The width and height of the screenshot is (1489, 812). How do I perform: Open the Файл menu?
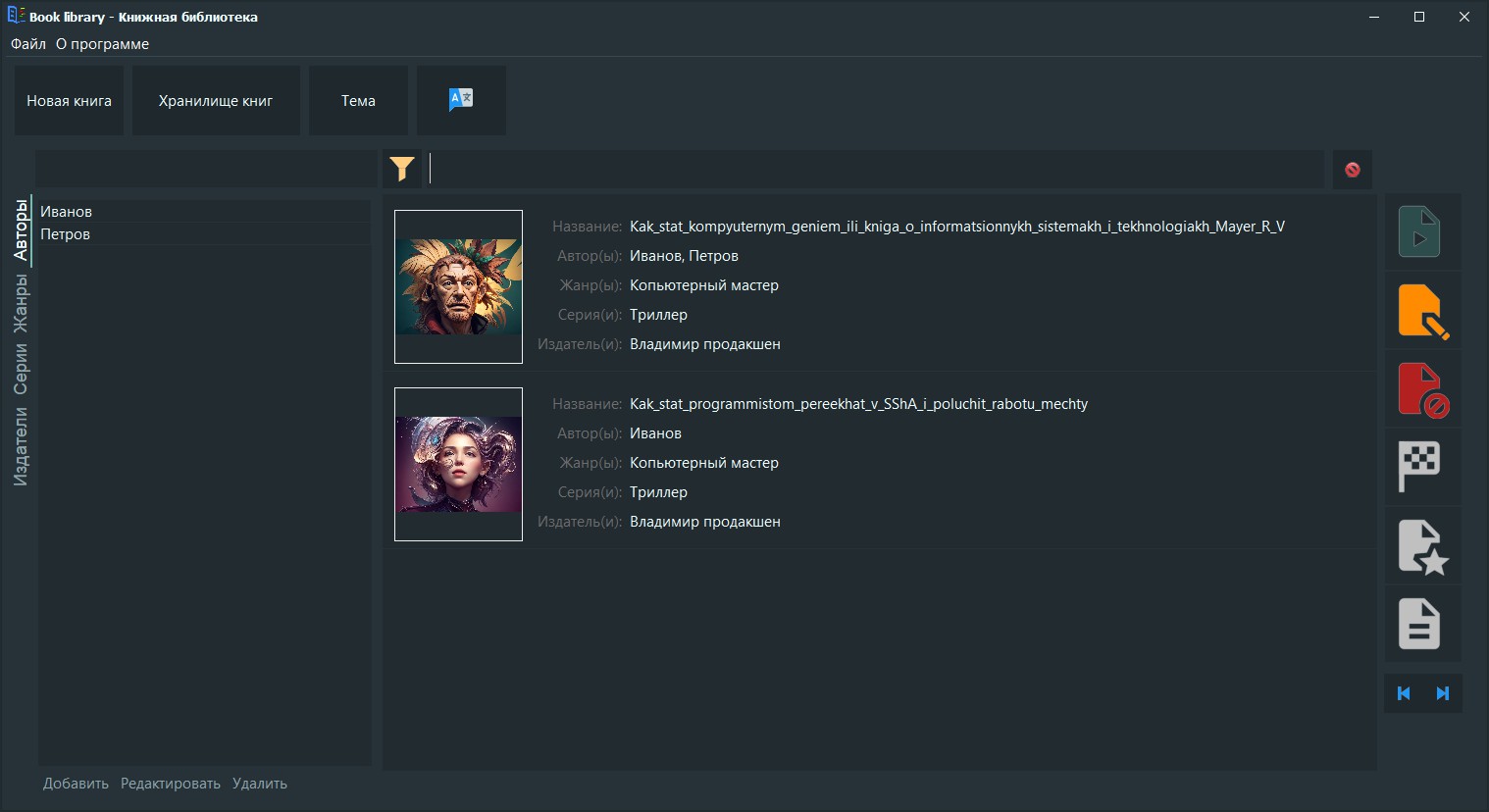28,44
